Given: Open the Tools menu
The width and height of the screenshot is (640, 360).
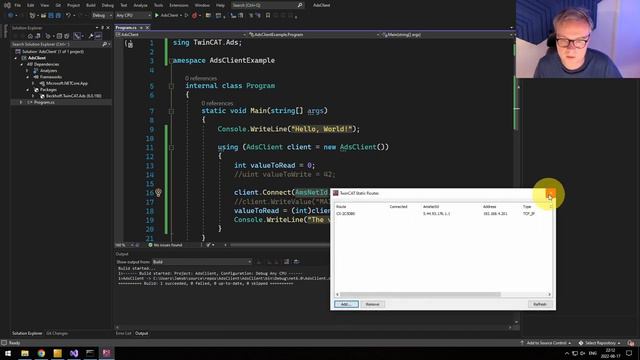Looking at the screenshot, I should pos(158,5).
